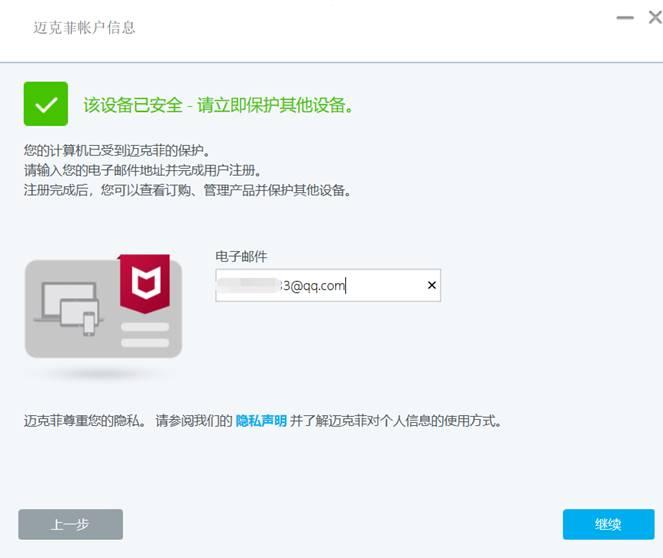Select the 迈克菲帐户信息 window title text
The height and width of the screenshot is (558, 663).
pyautogui.click(x=84, y=28)
